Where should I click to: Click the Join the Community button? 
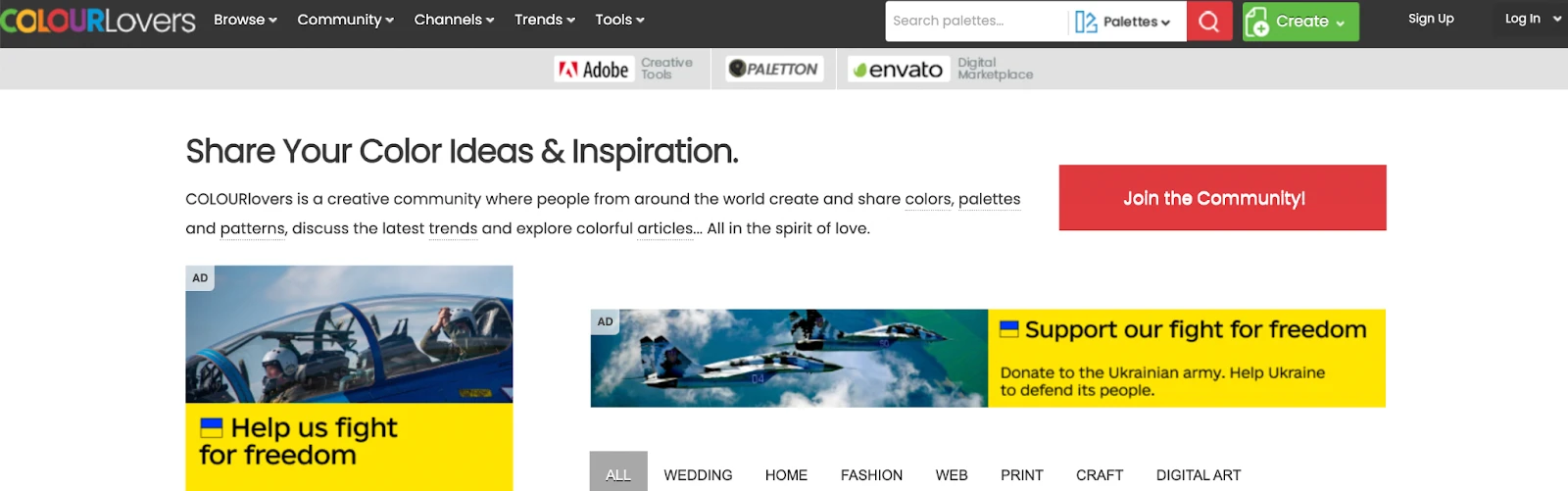[x=1222, y=198]
